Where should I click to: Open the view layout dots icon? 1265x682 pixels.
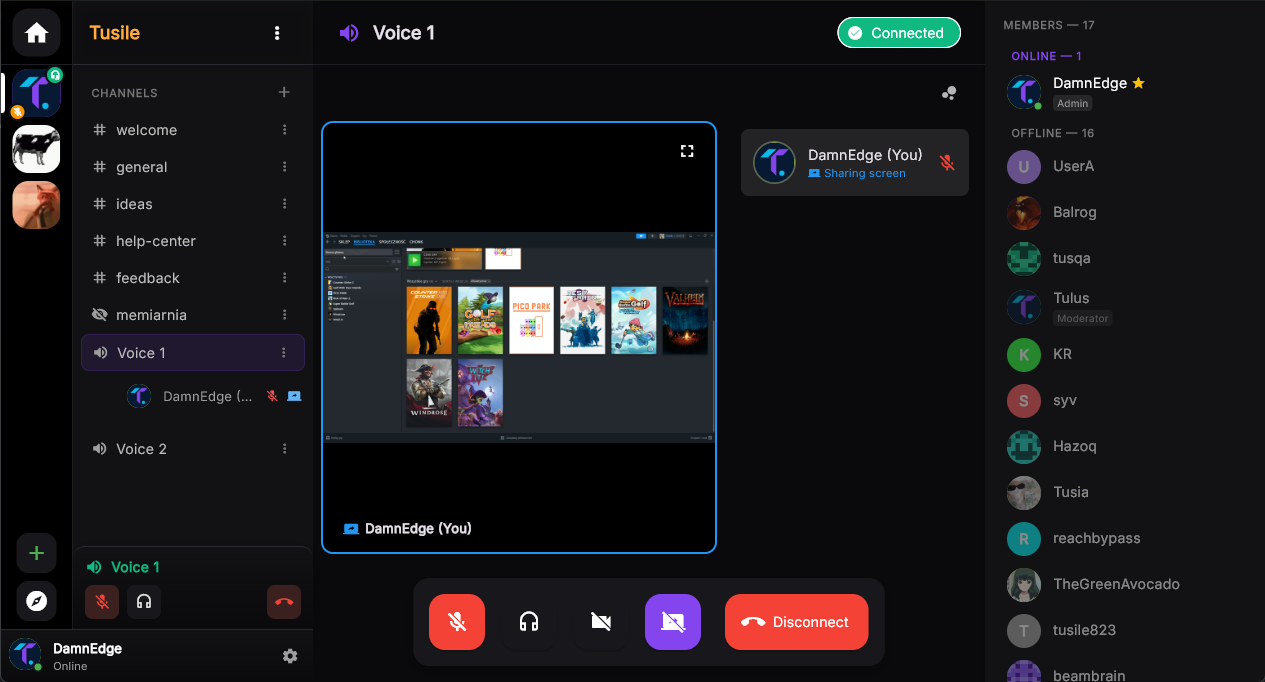[x=949, y=93]
